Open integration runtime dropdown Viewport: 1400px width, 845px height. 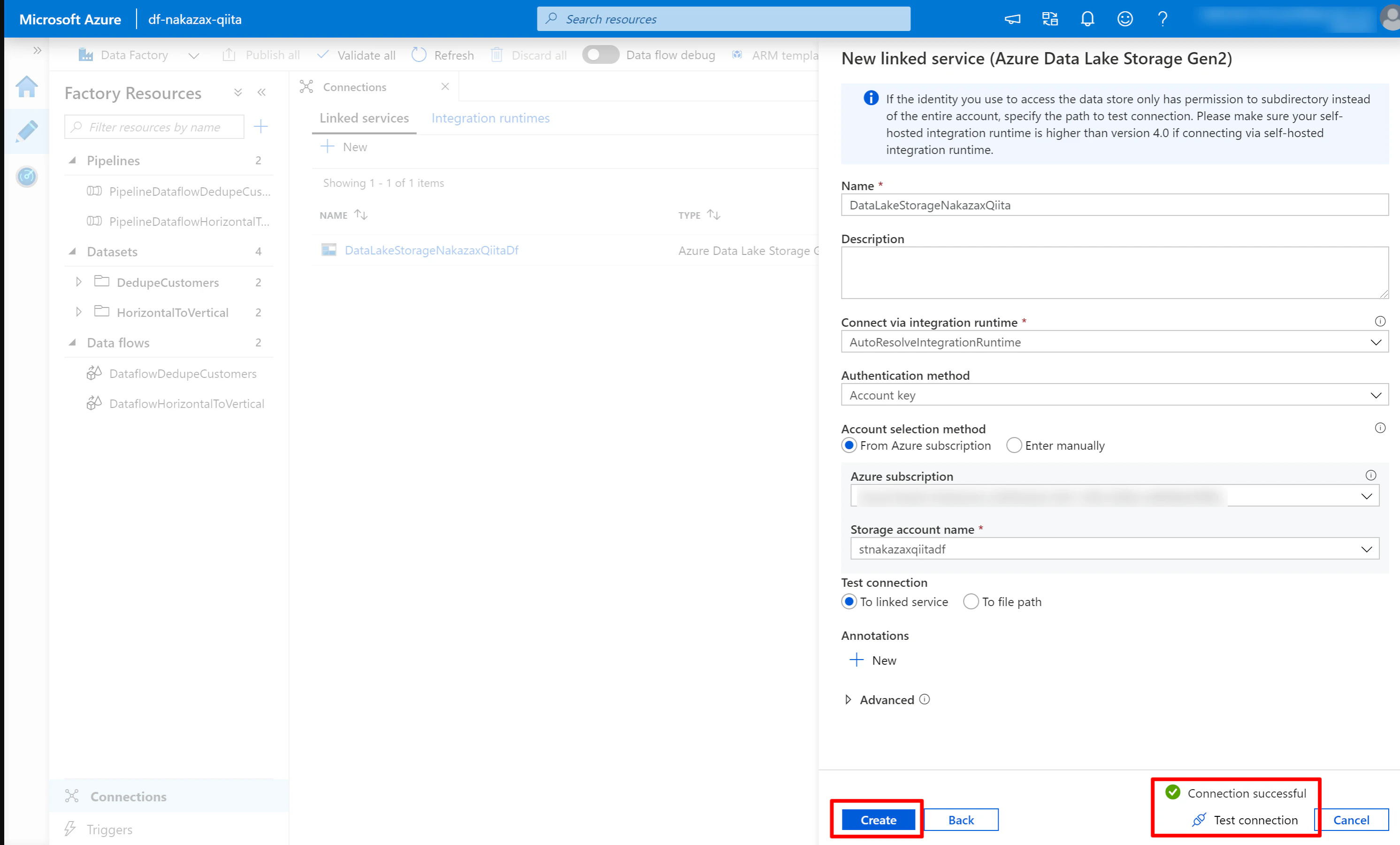point(1115,342)
